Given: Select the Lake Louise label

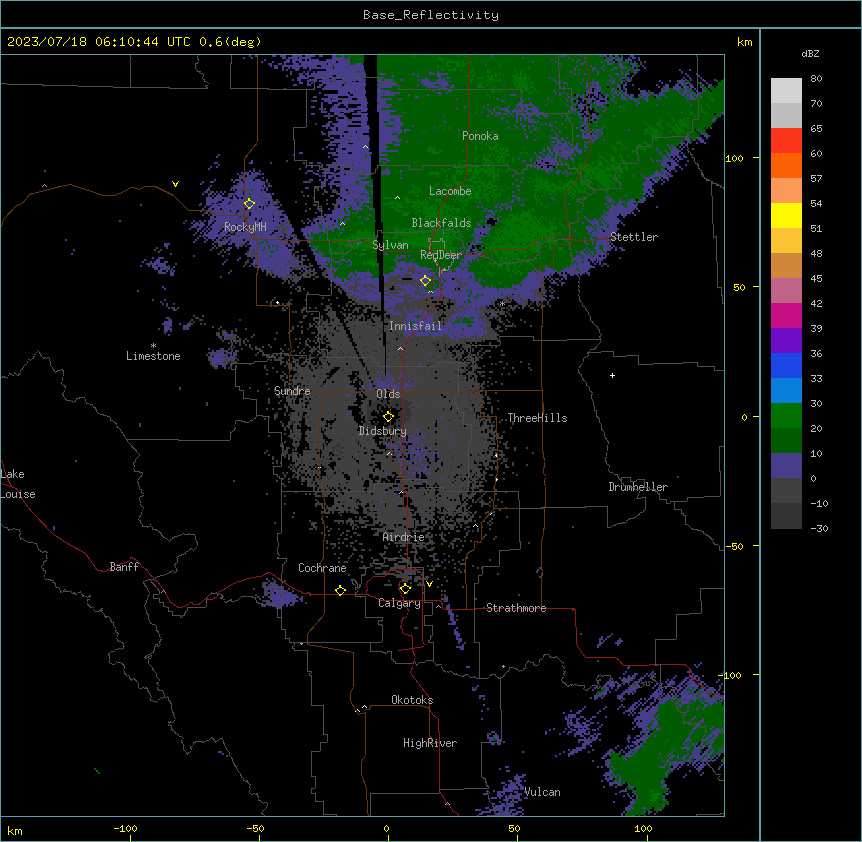Looking at the screenshot, I should point(18,484).
